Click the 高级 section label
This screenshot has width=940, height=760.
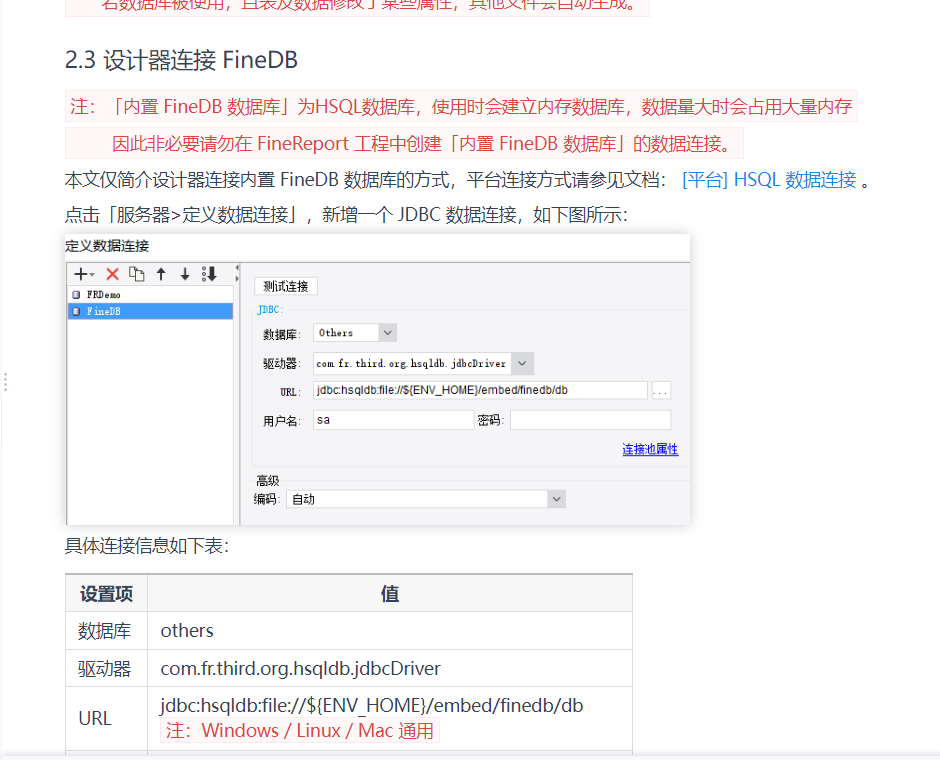[x=267, y=481]
